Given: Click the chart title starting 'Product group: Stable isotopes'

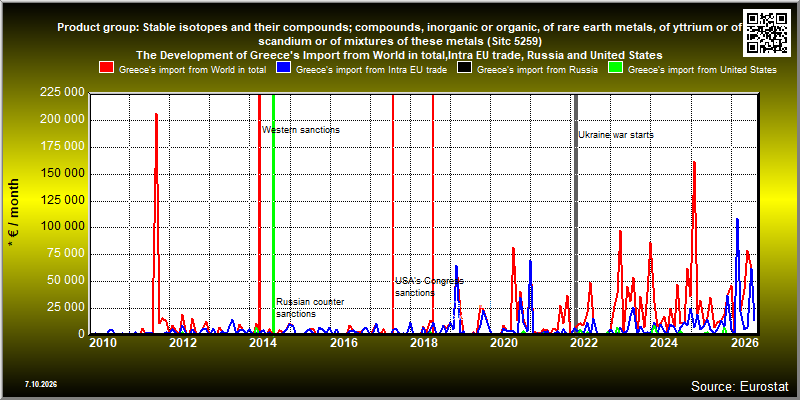Looking at the screenshot, I should click(x=400, y=34).
